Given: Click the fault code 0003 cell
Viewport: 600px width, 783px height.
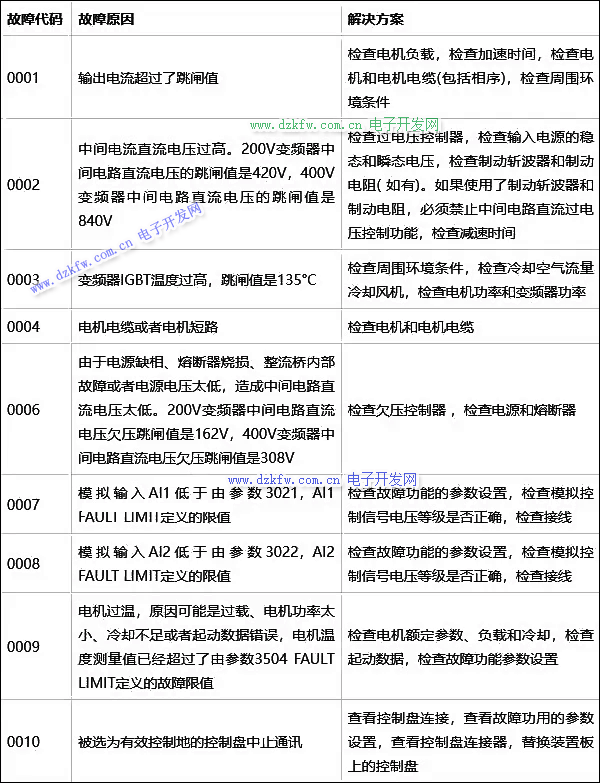Looking at the screenshot, I should pos(24,279).
